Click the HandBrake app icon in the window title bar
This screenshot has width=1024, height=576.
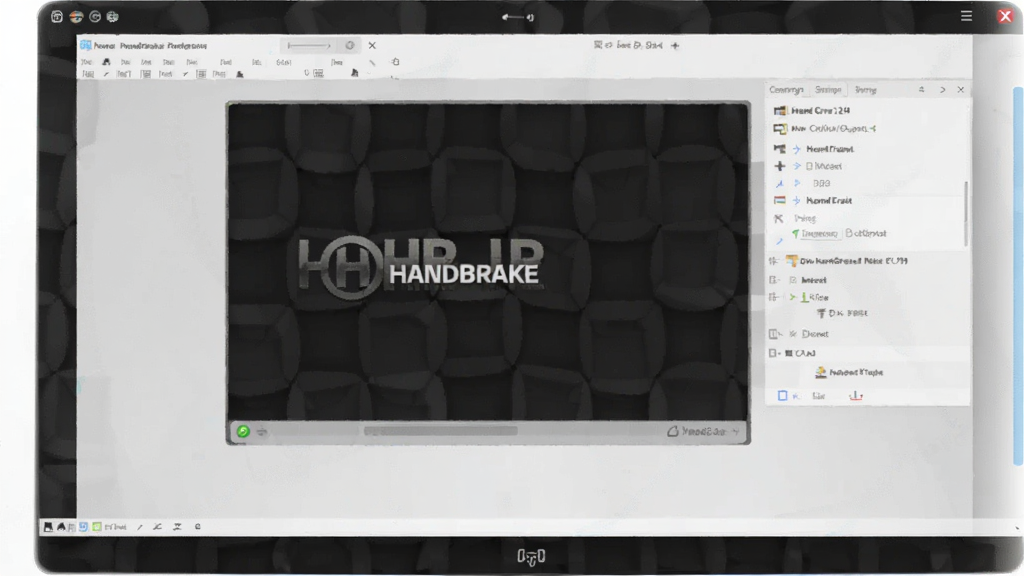86,45
